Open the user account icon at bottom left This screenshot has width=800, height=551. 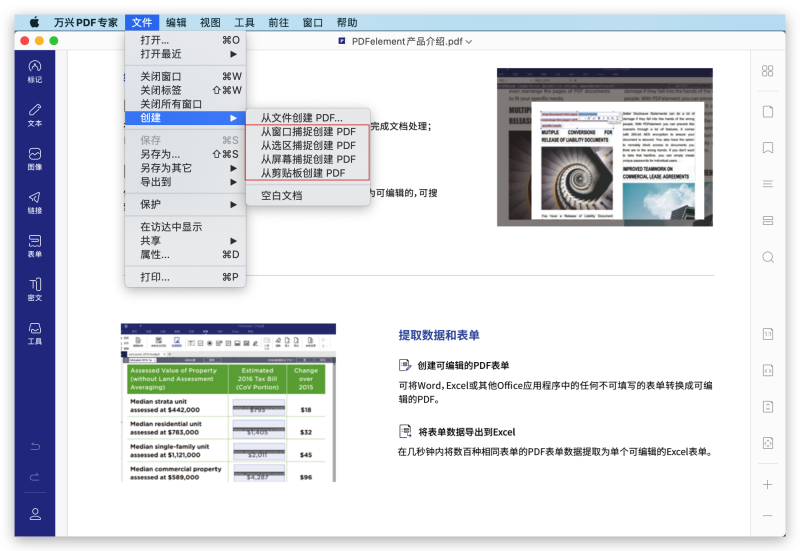point(35,514)
